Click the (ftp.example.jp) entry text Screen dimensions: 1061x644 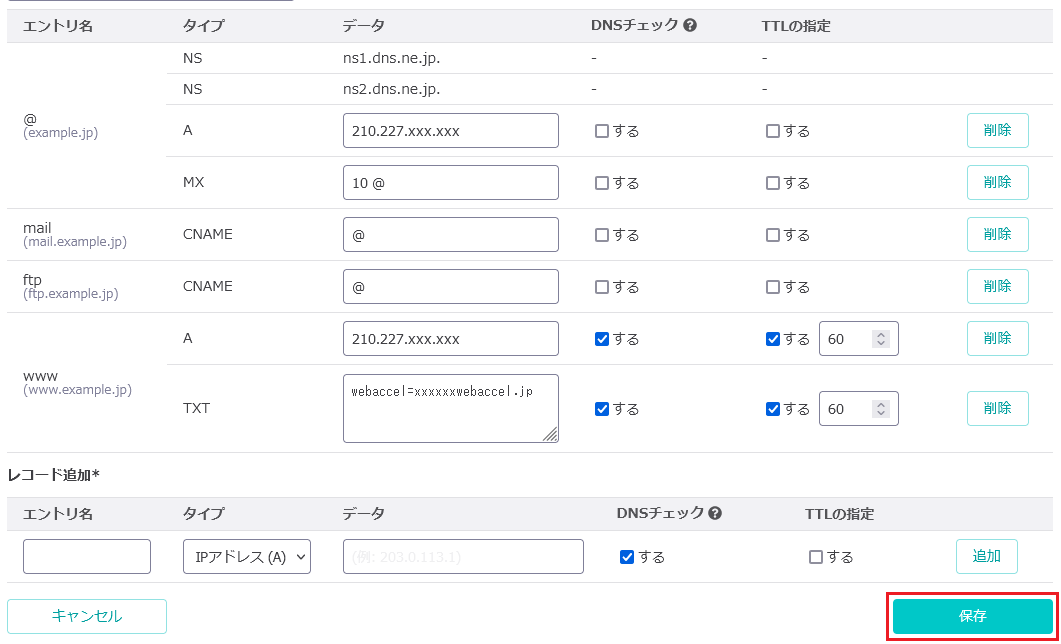click(x=70, y=294)
